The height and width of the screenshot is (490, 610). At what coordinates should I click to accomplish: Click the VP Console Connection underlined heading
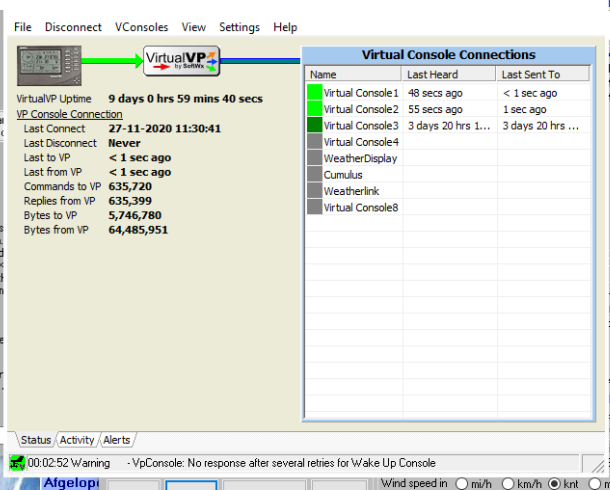(x=69, y=114)
